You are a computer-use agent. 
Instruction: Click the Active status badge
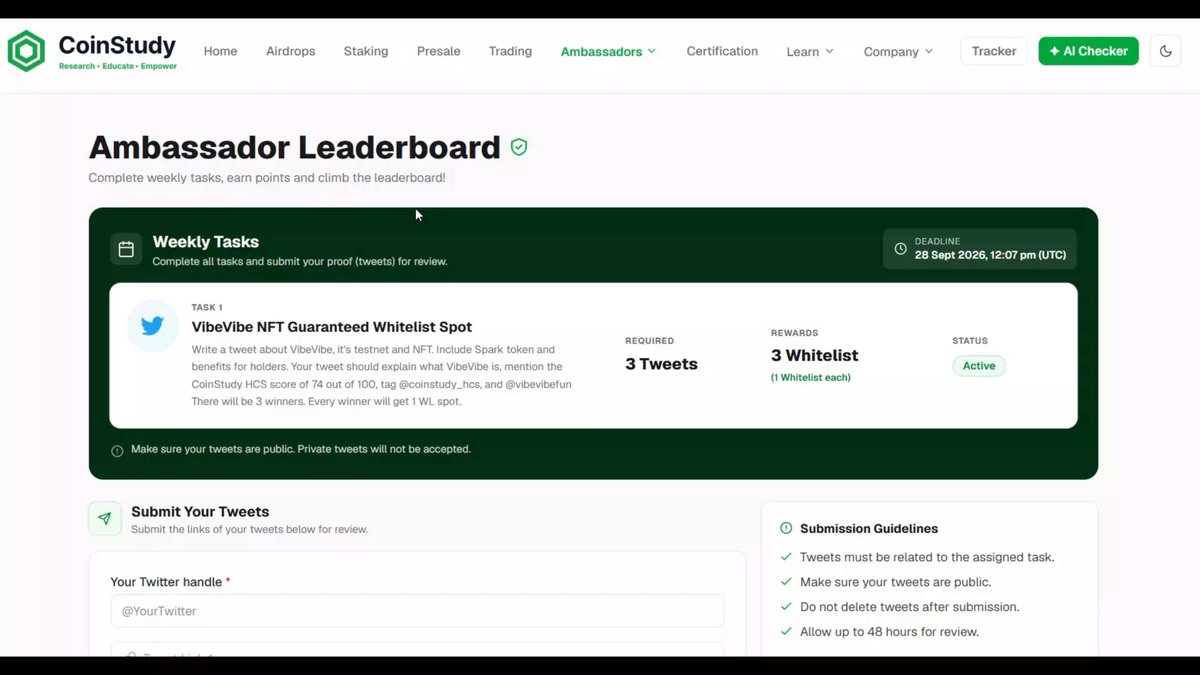pos(979,366)
